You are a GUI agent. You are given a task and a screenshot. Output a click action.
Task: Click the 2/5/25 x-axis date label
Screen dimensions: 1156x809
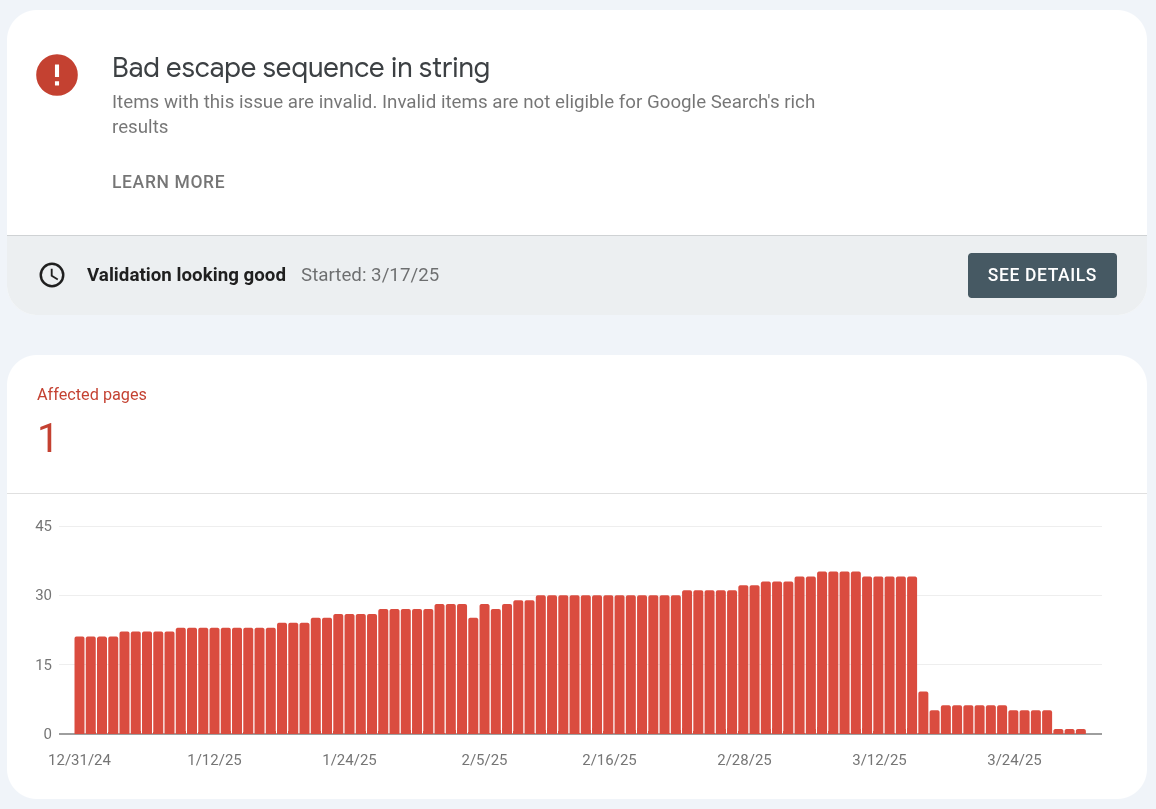click(x=484, y=760)
